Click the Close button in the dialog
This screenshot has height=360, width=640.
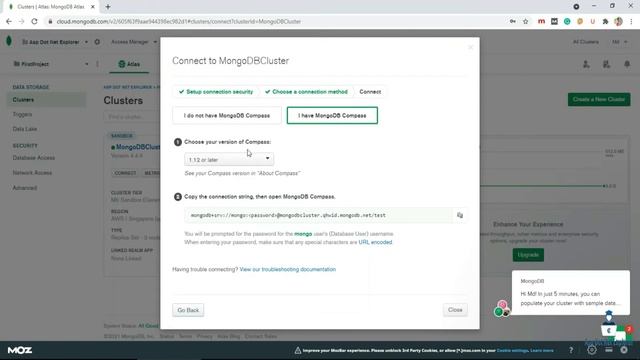tap(455, 310)
